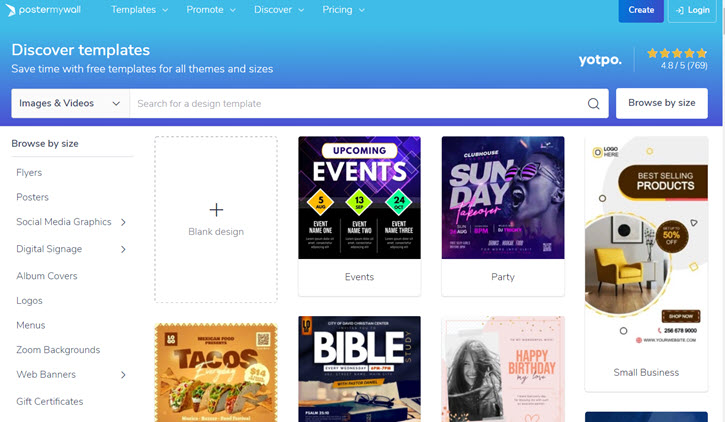
Task: Click the search magnifier icon
Action: [x=594, y=104]
